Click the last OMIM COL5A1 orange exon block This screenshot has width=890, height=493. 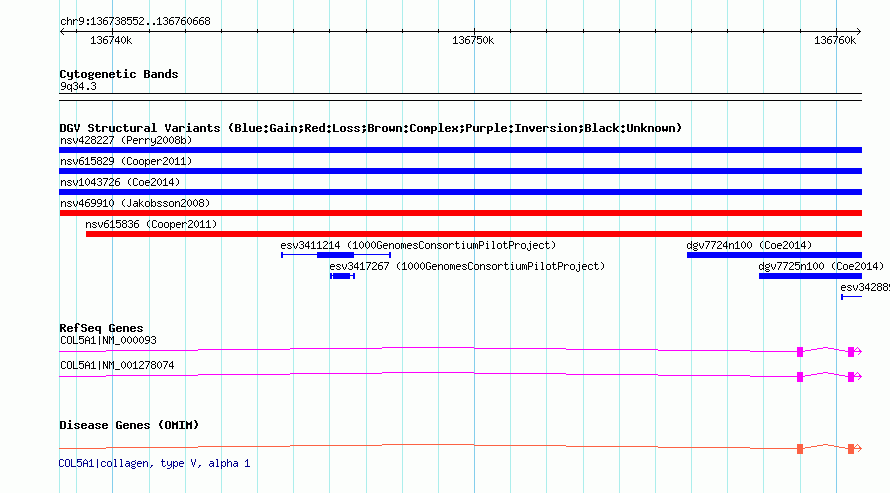tap(851, 449)
